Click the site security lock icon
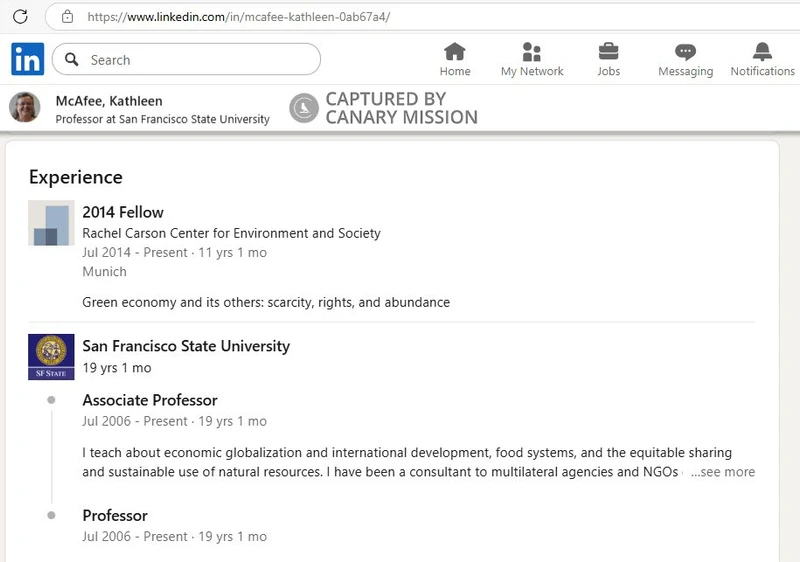 coord(67,17)
